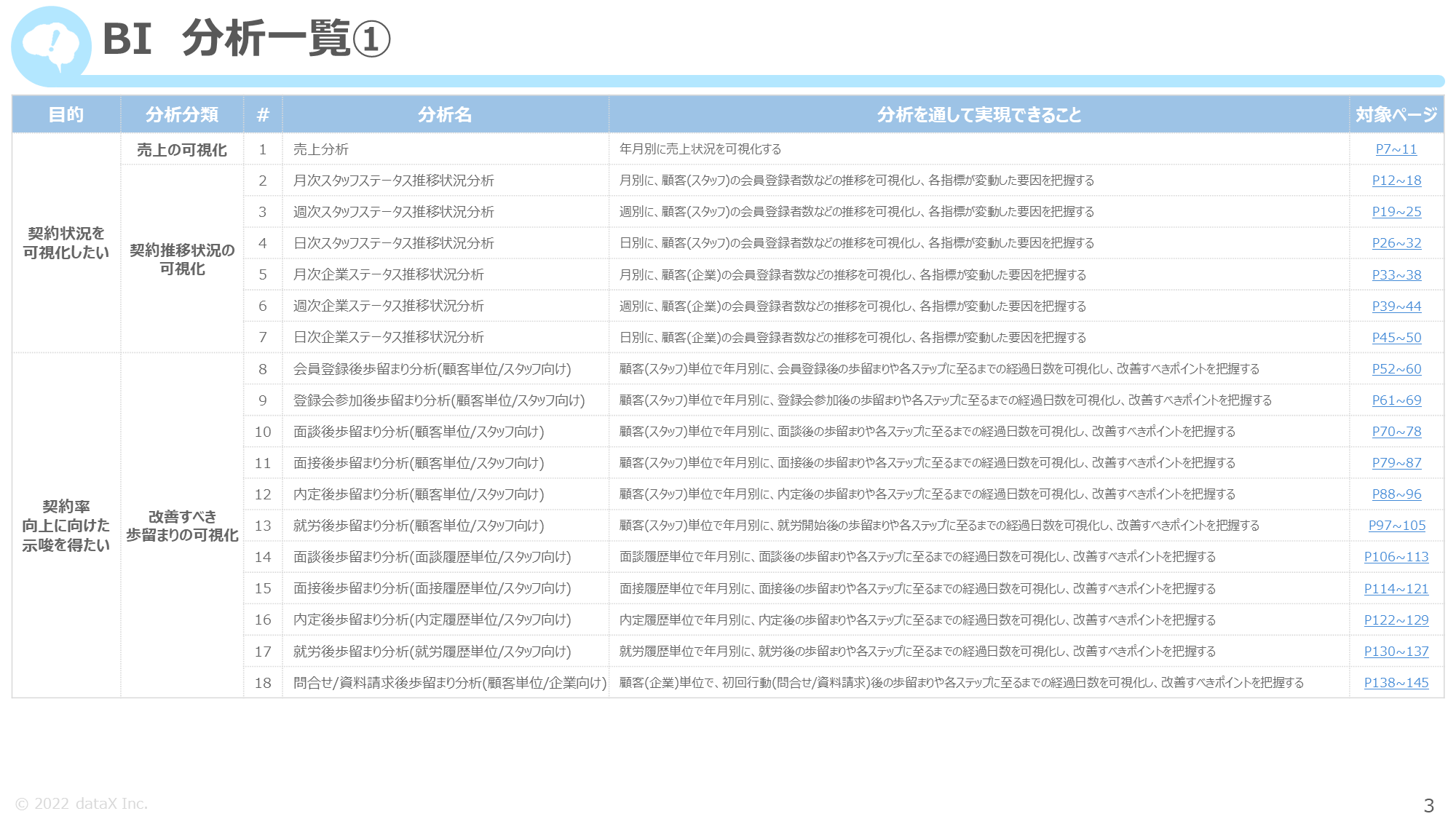Screen dimensions: 1456x819
Task: Select 月次企業ステータス推移状況分析 row name
Action: click(x=389, y=275)
